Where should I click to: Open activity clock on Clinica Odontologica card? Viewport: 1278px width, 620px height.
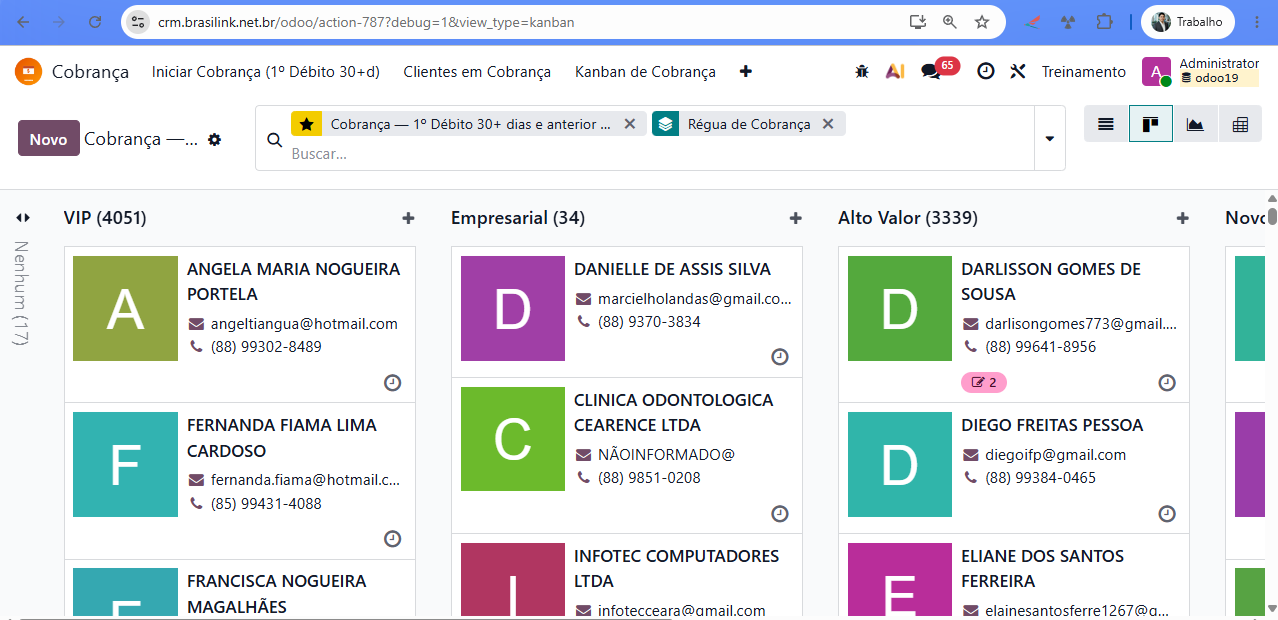(x=780, y=513)
